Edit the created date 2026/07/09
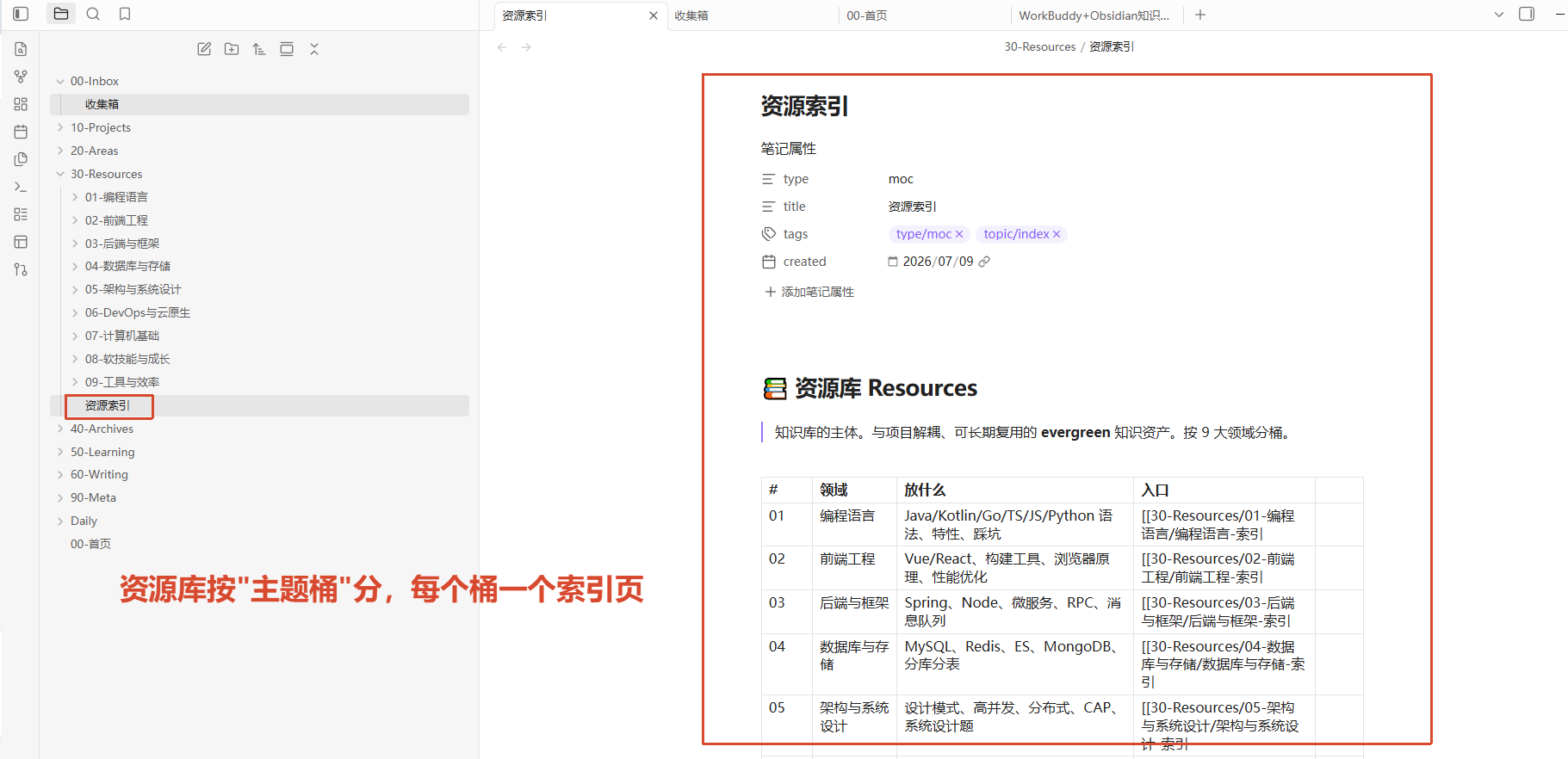Image resolution: width=1568 pixels, height=759 pixels. 938,262
